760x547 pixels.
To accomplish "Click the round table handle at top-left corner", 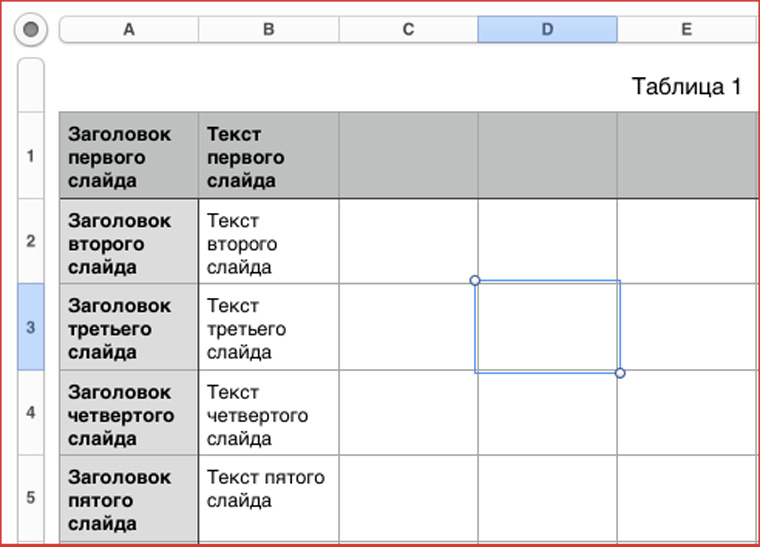I will click(31, 30).
